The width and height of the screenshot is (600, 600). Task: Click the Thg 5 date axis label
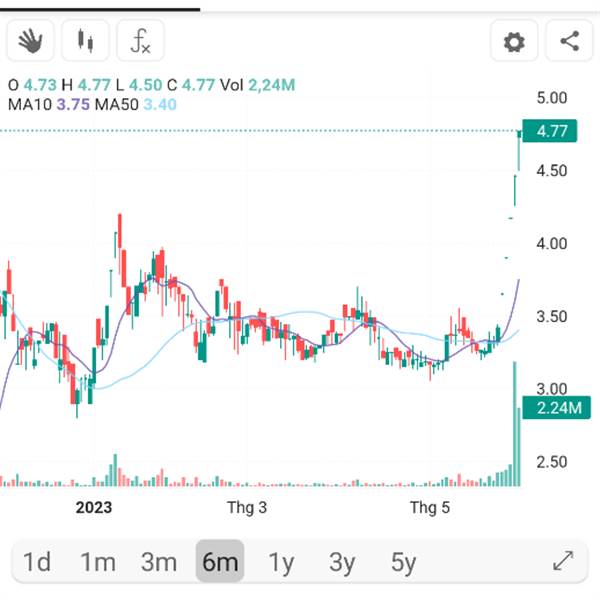coord(430,507)
